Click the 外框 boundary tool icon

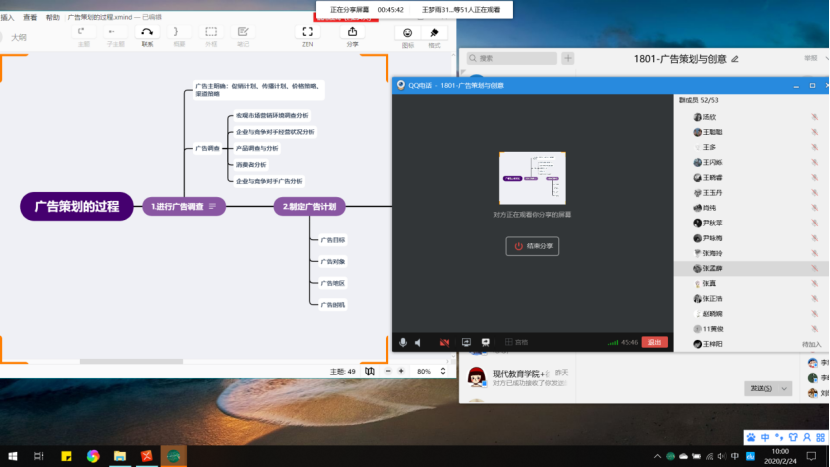[x=211, y=35]
